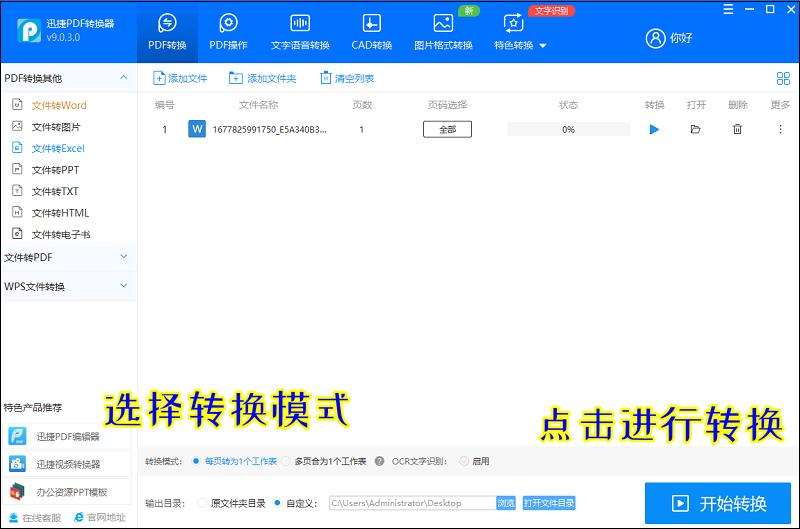
Task: Open output folder icon for row 1
Action: coord(695,129)
